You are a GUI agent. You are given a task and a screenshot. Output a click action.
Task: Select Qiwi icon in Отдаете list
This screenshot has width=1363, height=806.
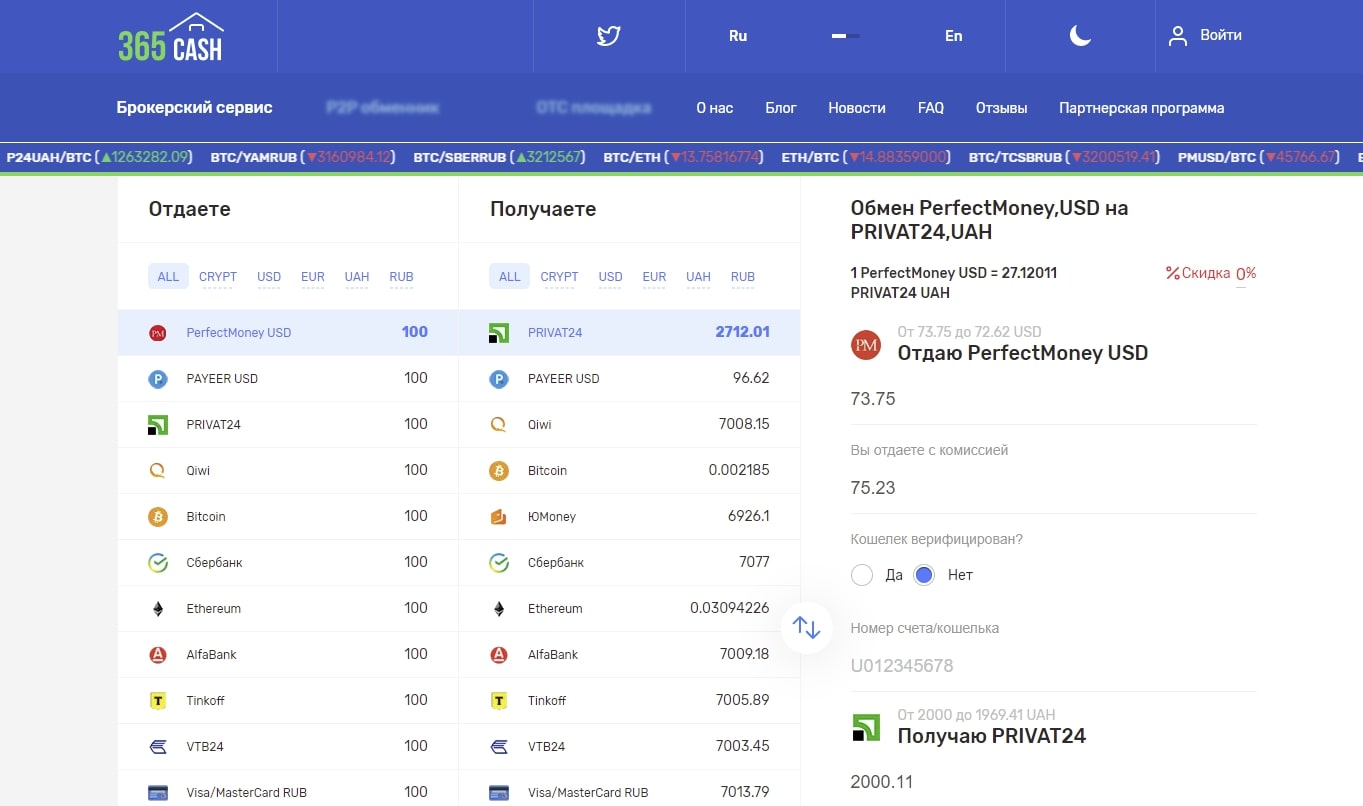click(157, 471)
